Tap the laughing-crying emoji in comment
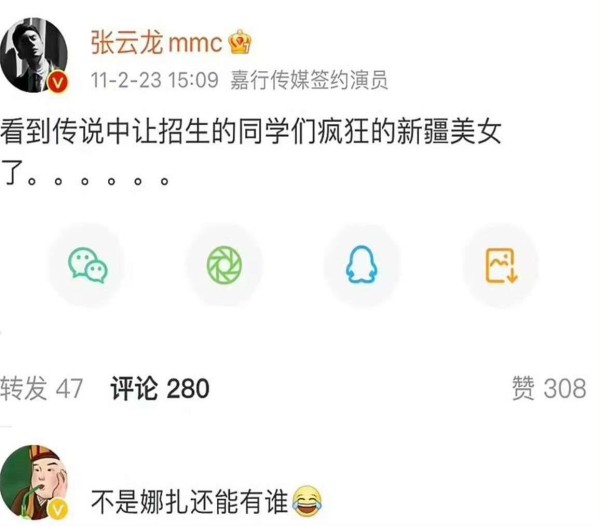The image size is (600, 526). coord(307,502)
